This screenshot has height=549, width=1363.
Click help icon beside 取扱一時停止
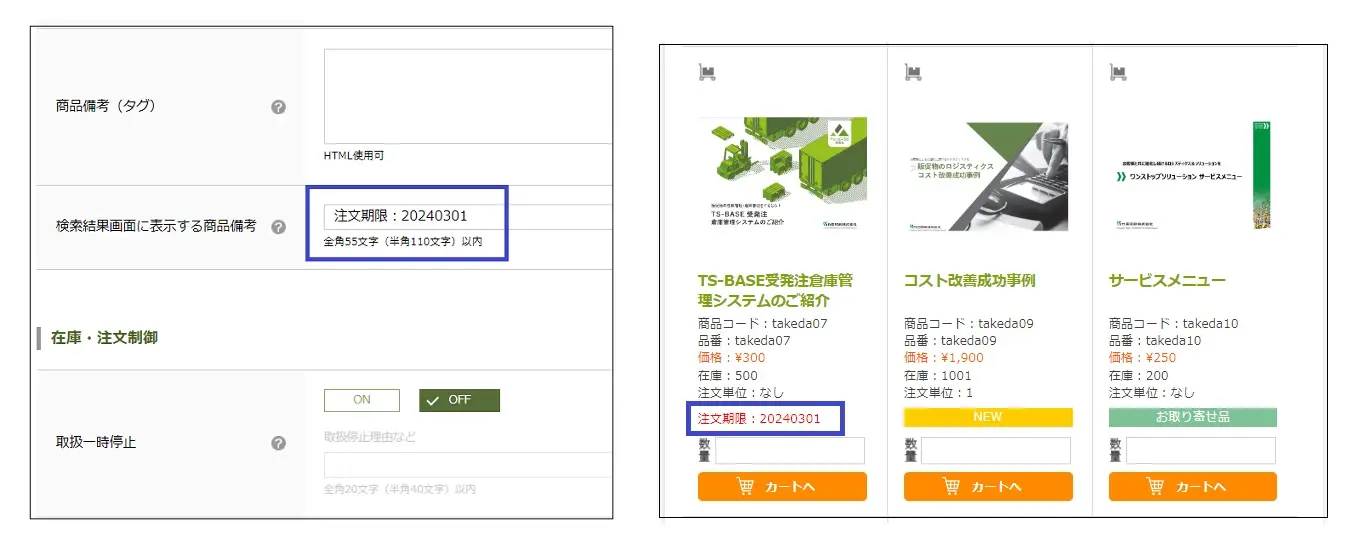279,443
